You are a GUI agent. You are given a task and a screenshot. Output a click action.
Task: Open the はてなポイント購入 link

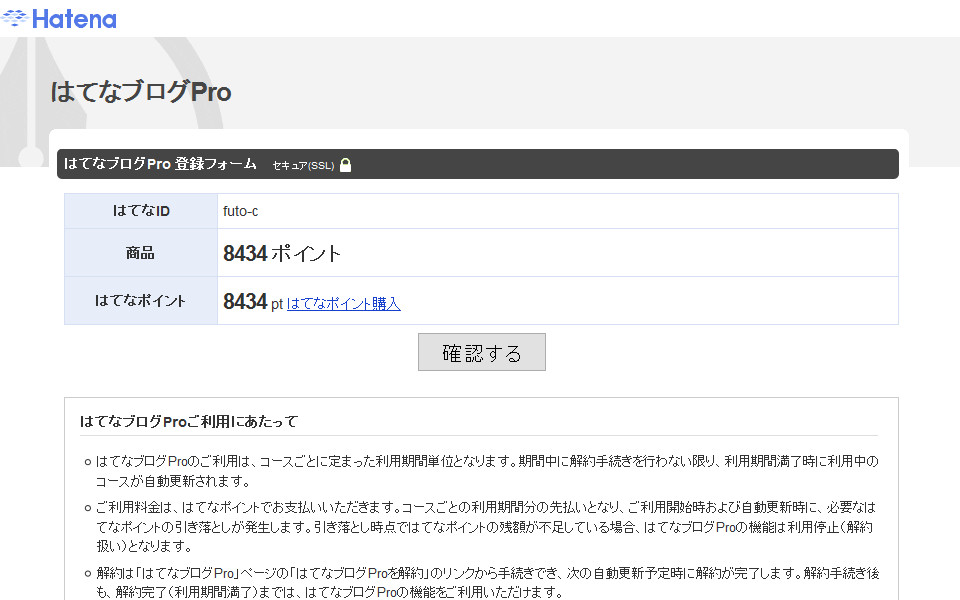343,304
